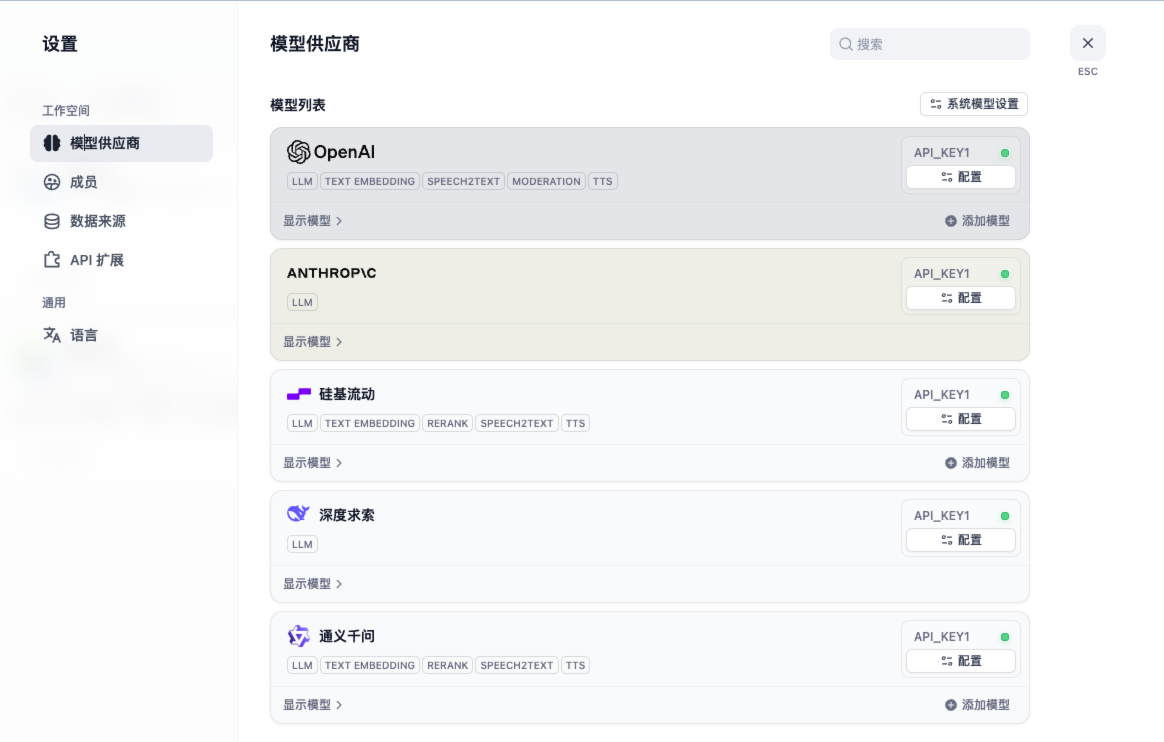Add a model to 通义千问 via 添加模型

(x=977, y=705)
